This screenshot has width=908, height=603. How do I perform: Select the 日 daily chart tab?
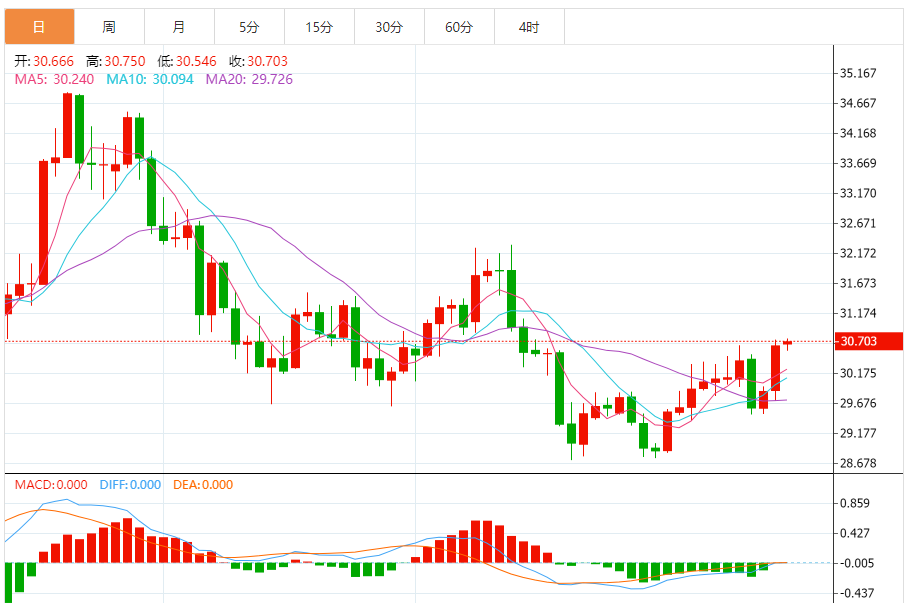(x=39, y=27)
